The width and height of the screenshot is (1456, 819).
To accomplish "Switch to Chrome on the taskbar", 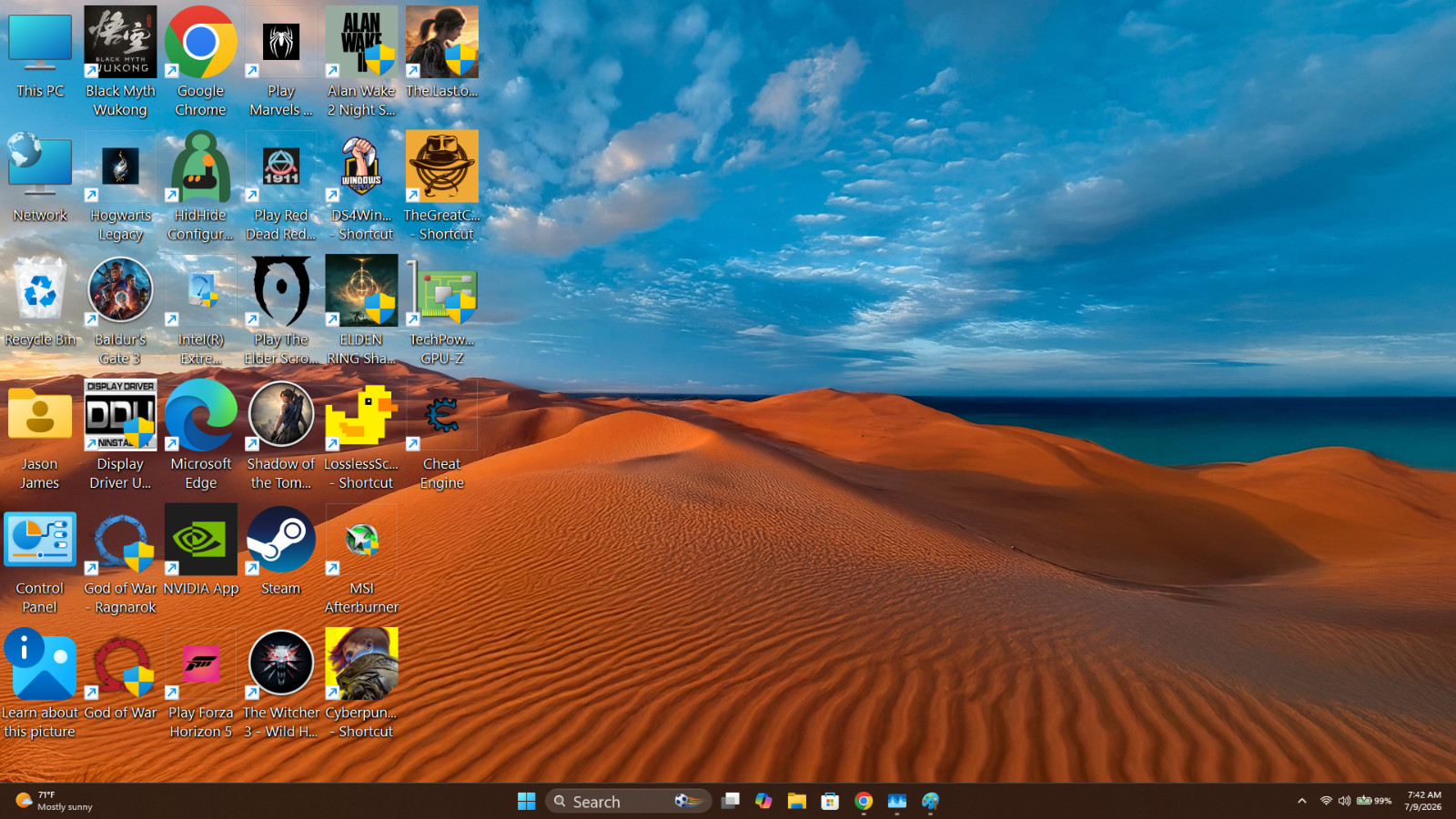I will pos(864,801).
